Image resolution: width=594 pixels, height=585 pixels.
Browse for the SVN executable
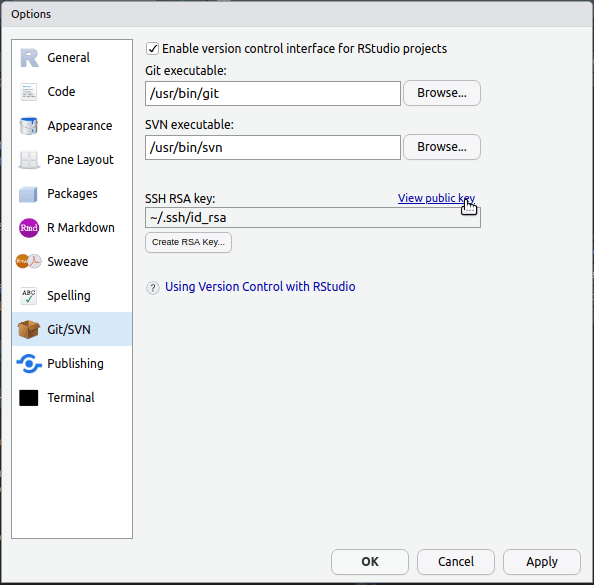click(x=442, y=147)
